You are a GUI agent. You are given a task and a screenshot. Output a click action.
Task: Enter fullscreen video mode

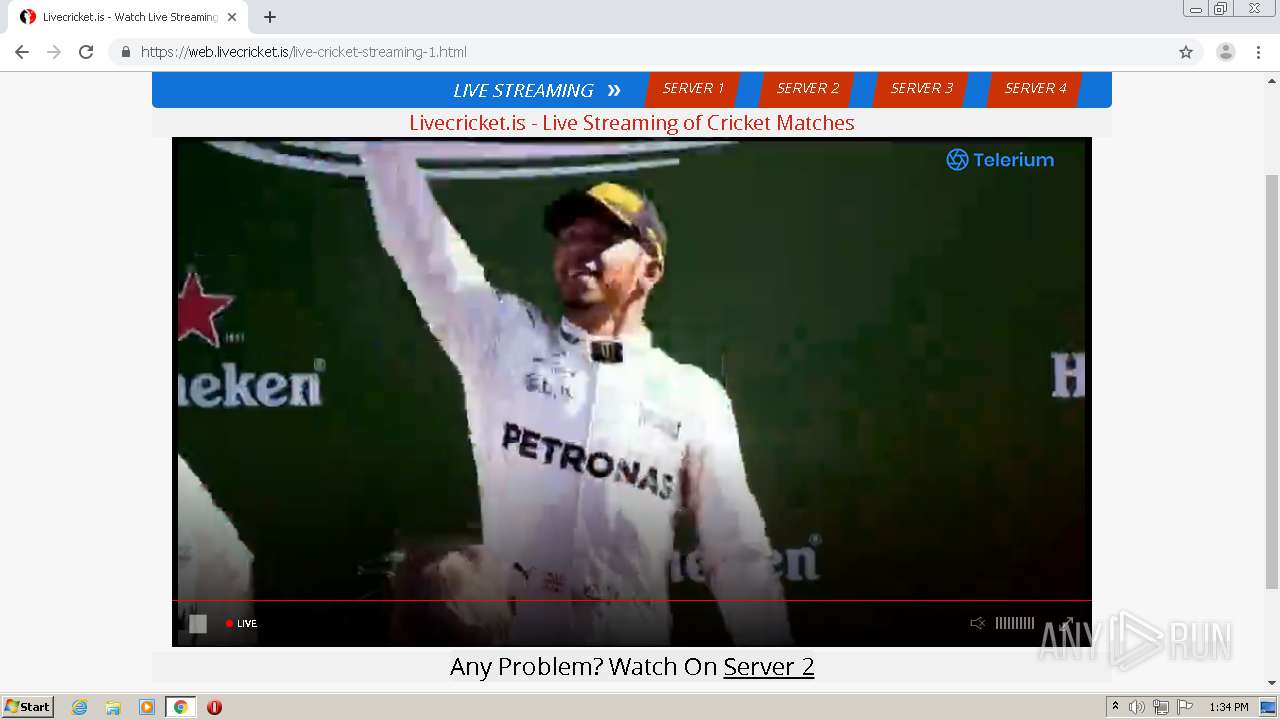1067,623
